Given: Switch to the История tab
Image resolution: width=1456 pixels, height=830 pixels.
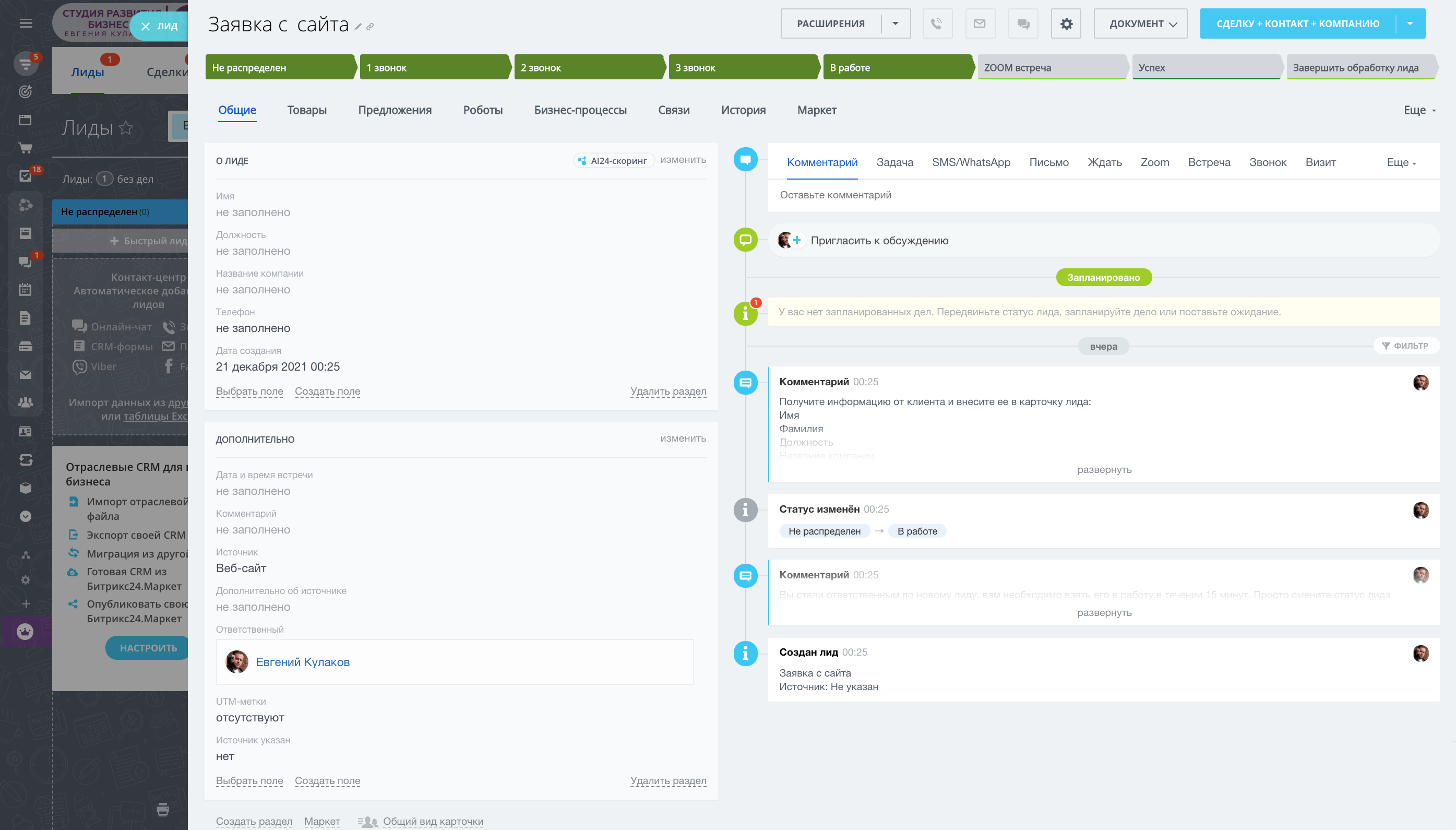Looking at the screenshot, I should tap(743, 110).
